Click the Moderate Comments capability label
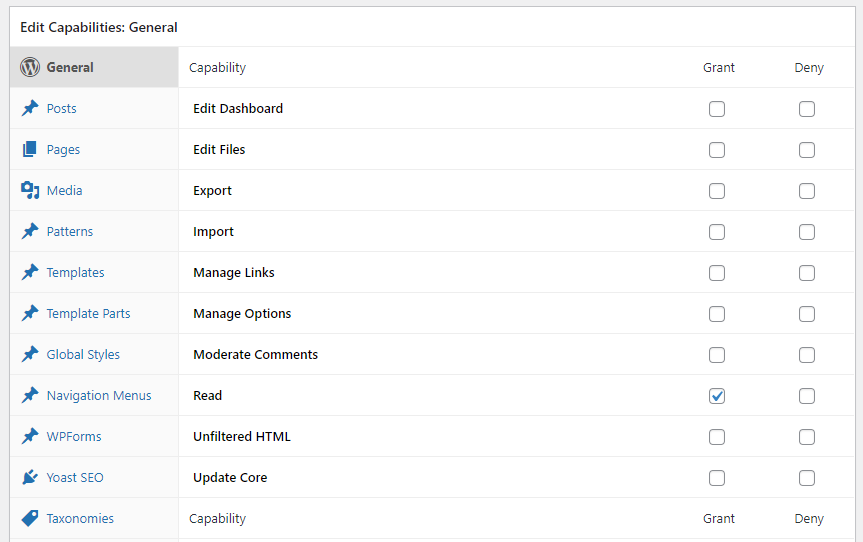863x542 pixels. (x=255, y=354)
